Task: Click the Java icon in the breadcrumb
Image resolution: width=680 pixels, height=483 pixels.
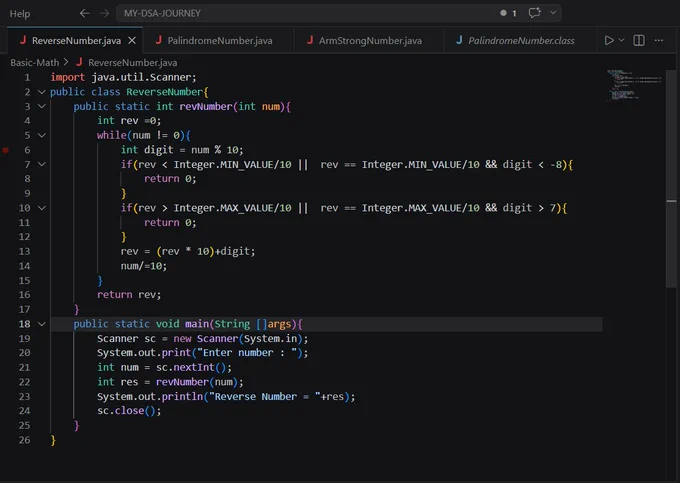Action: coord(79,62)
